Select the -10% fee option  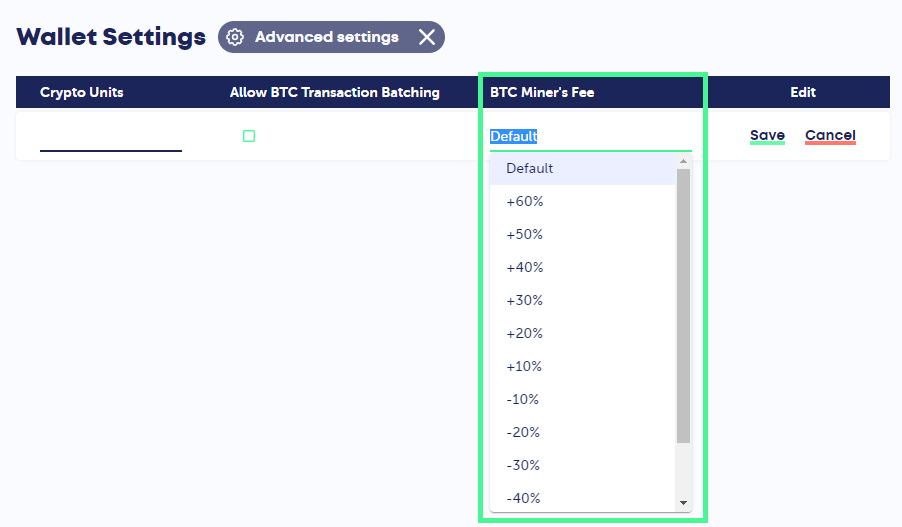pyautogui.click(x=522, y=399)
